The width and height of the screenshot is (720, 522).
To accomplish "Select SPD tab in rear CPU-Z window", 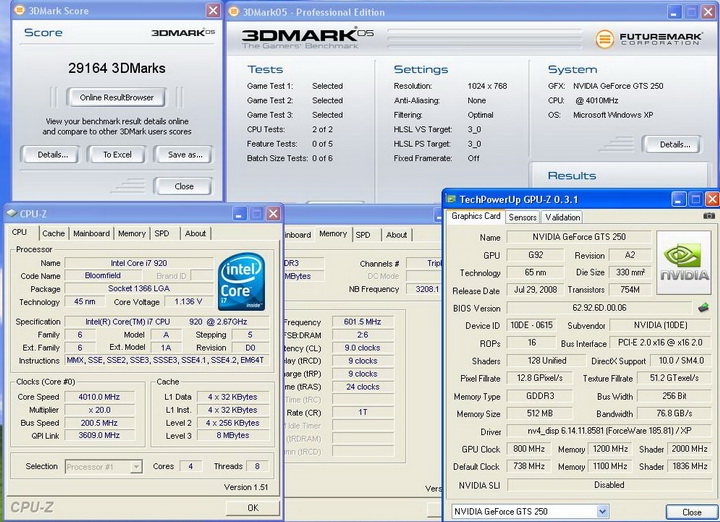I will (x=363, y=235).
